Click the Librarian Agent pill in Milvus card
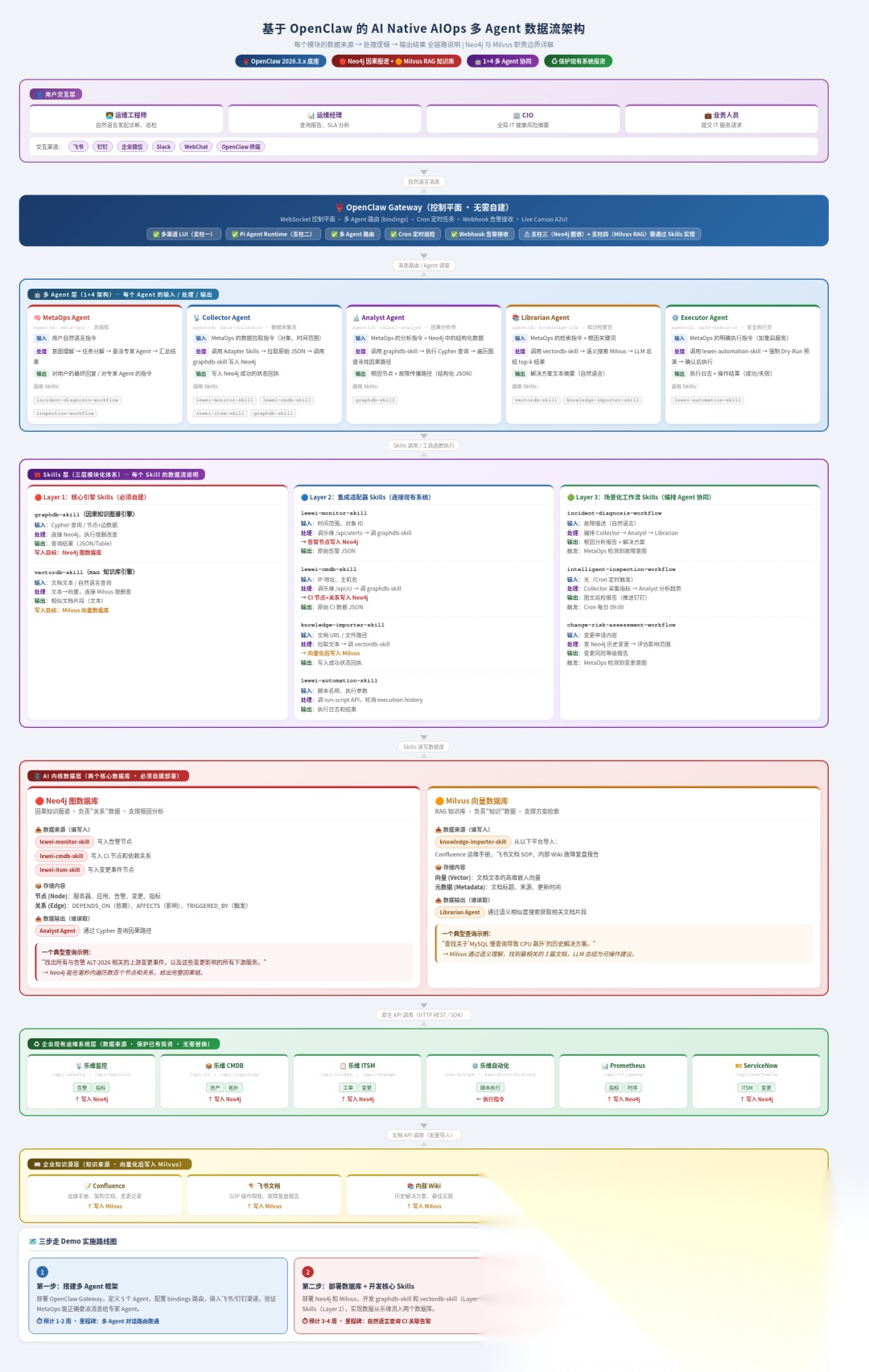The image size is (869, 1372). (x=459, y=913)
